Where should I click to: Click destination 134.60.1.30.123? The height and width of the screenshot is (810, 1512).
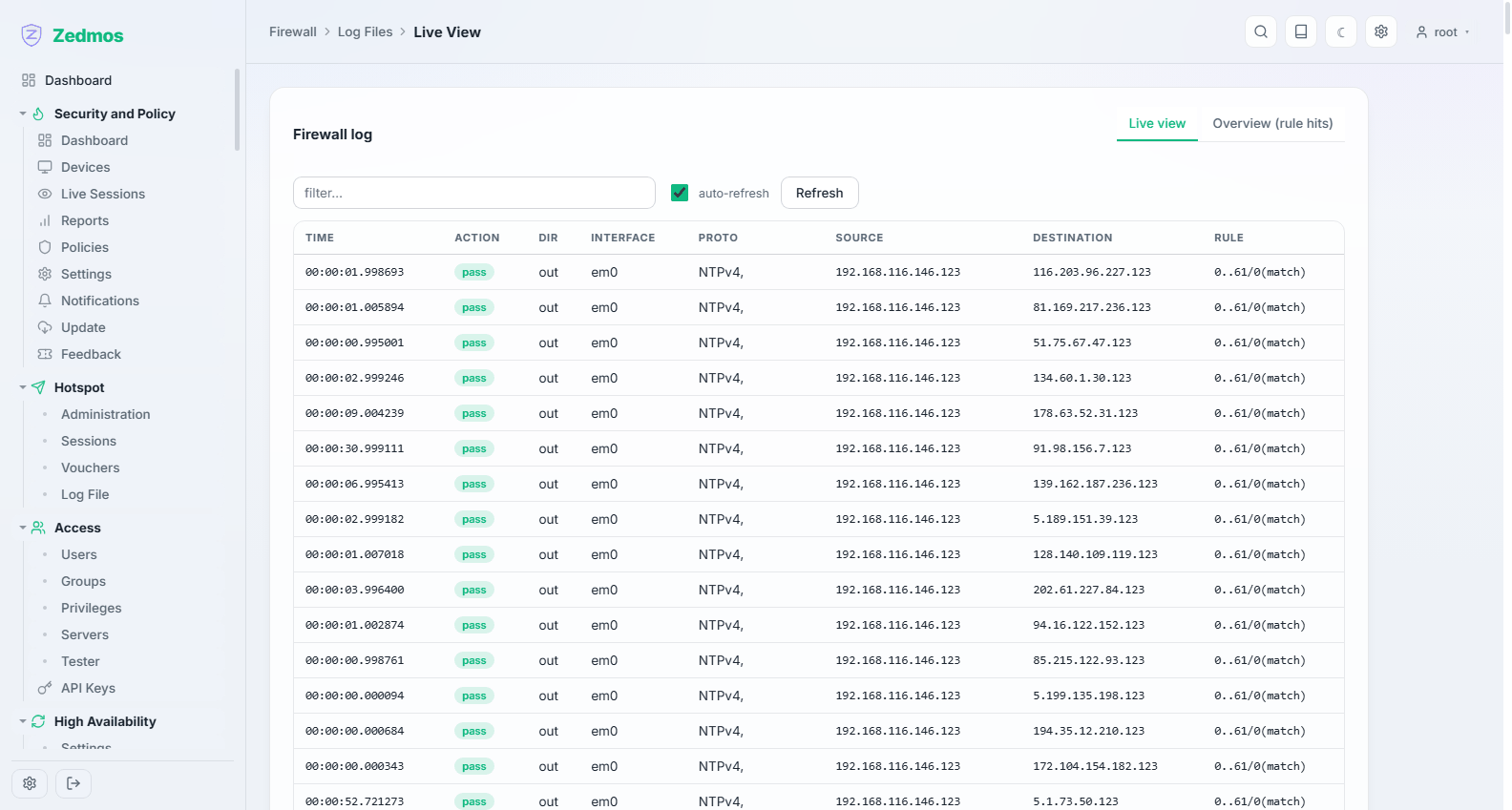pyautogui.click(x=1082, y=378)
